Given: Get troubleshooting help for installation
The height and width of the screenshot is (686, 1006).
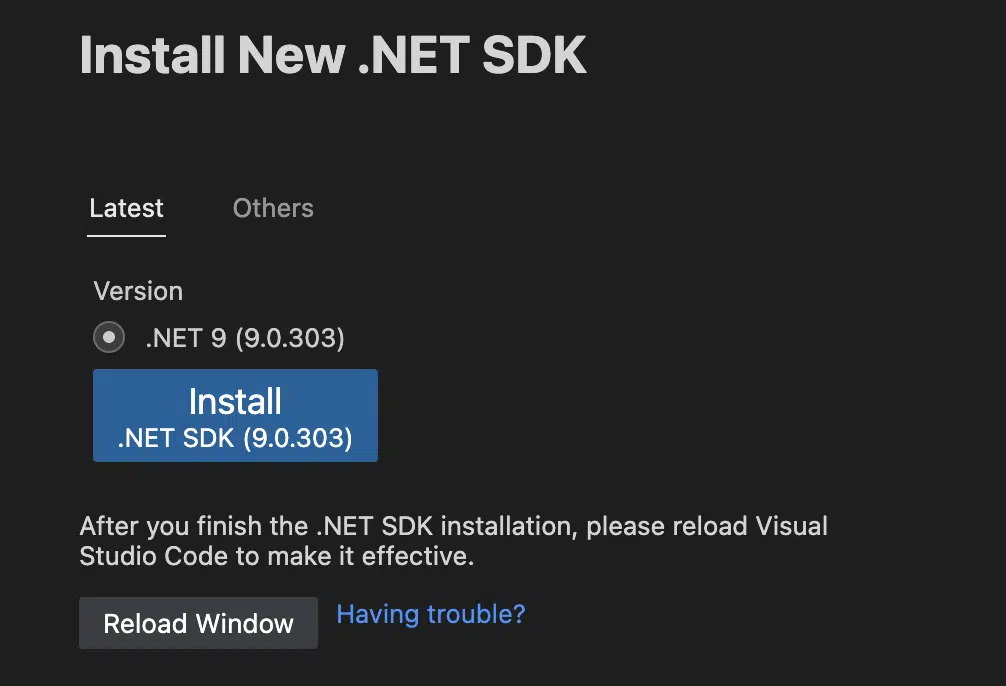Looking at the screenshot, I should 431,614.
